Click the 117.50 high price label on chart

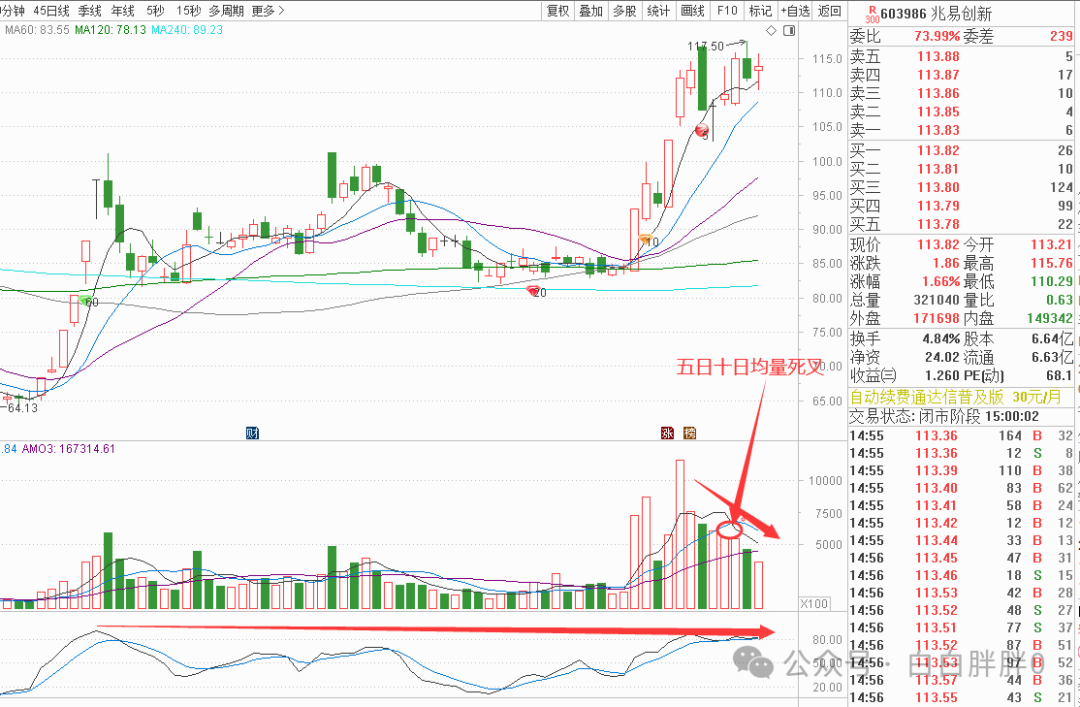coord(705,46)
